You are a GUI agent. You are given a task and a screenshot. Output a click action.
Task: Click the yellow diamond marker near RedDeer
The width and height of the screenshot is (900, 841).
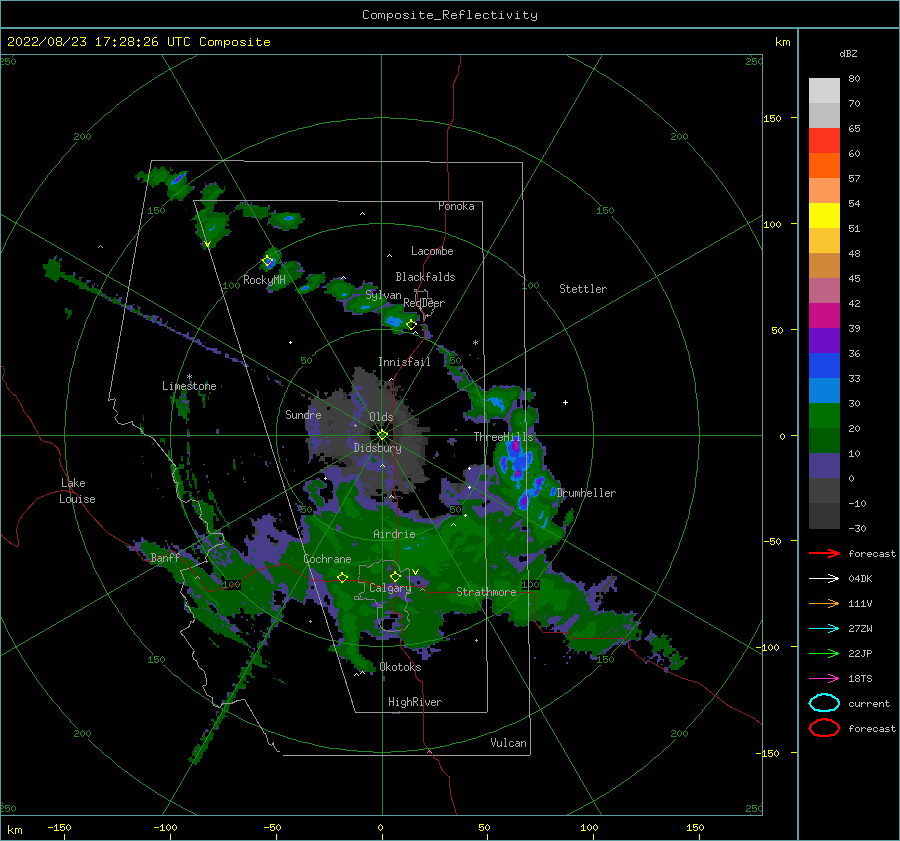point(411,325)
